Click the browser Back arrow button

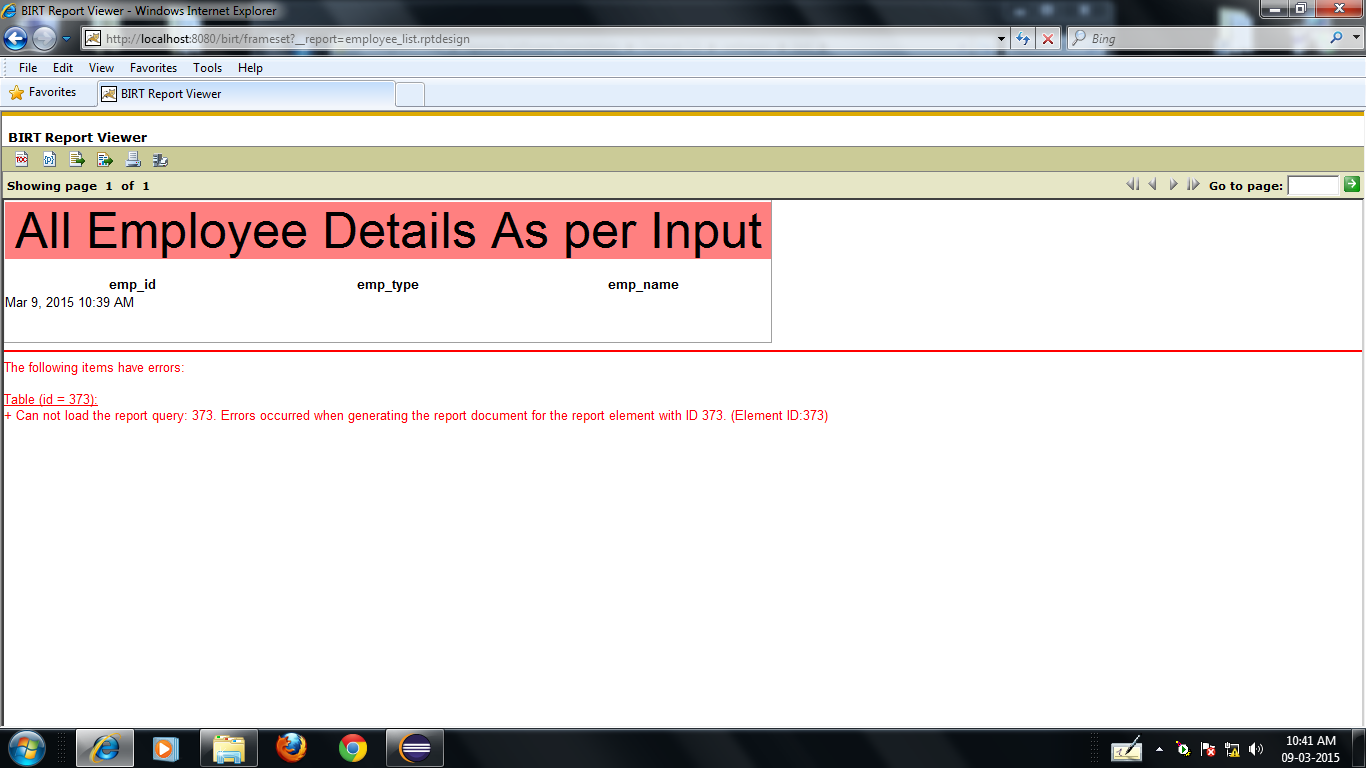pos(16,39)
